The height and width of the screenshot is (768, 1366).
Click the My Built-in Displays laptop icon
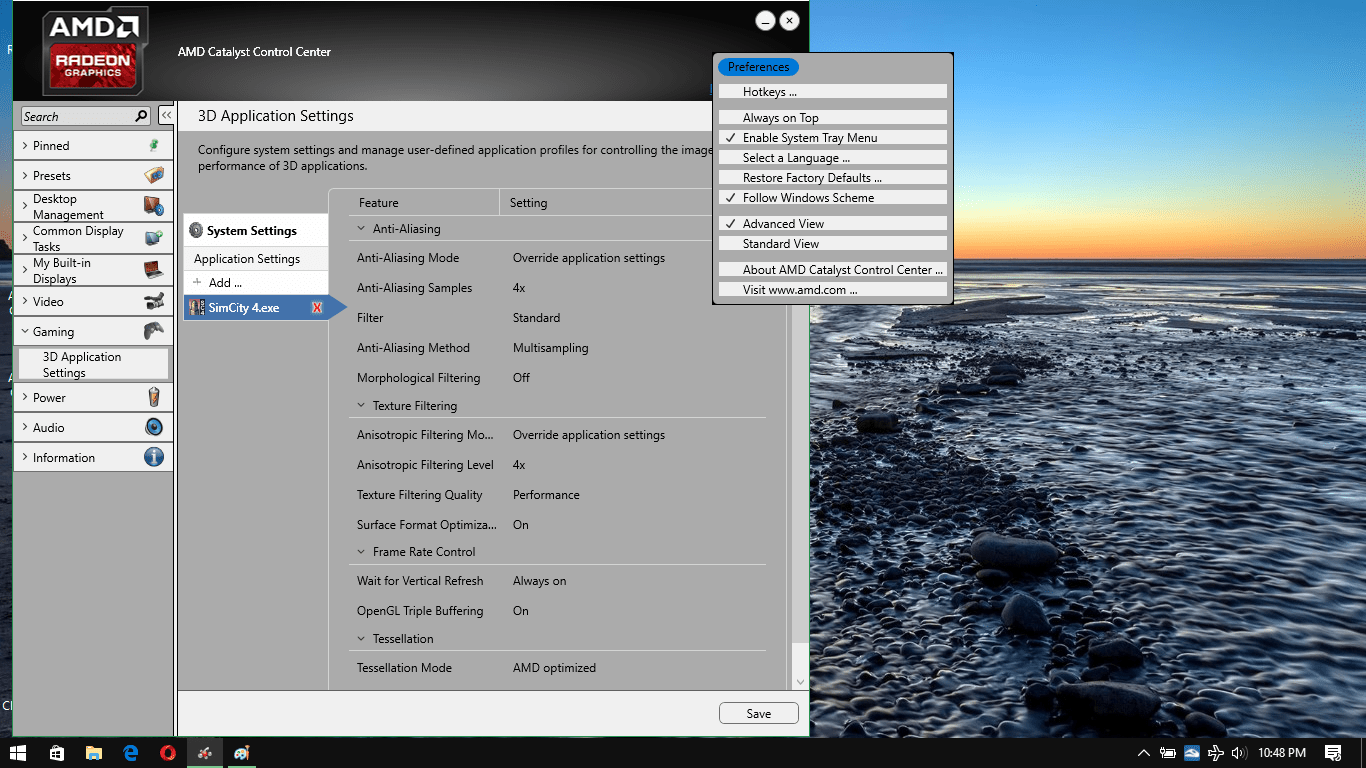pos(153,270)
